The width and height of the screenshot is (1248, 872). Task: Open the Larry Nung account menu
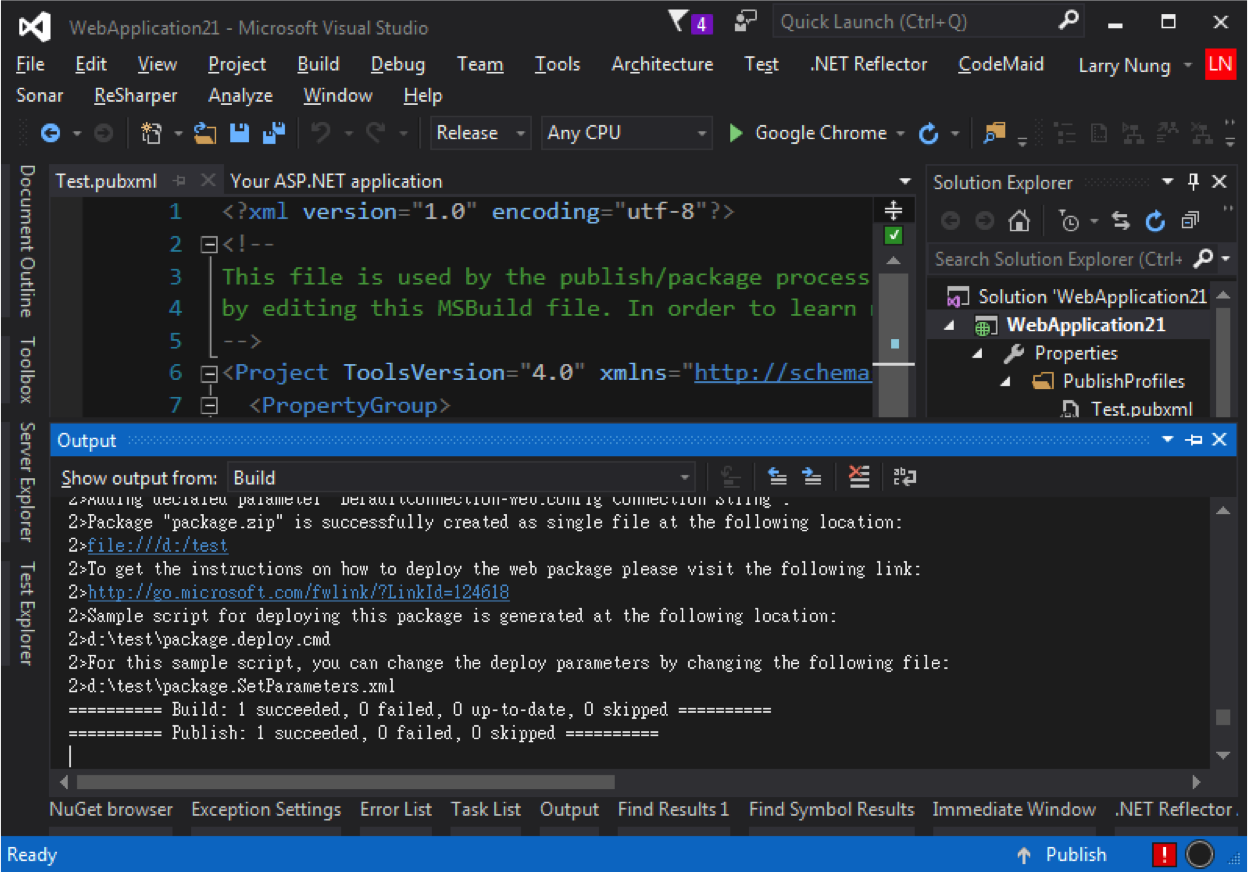pyautogui.click(x=1135, y=66)
